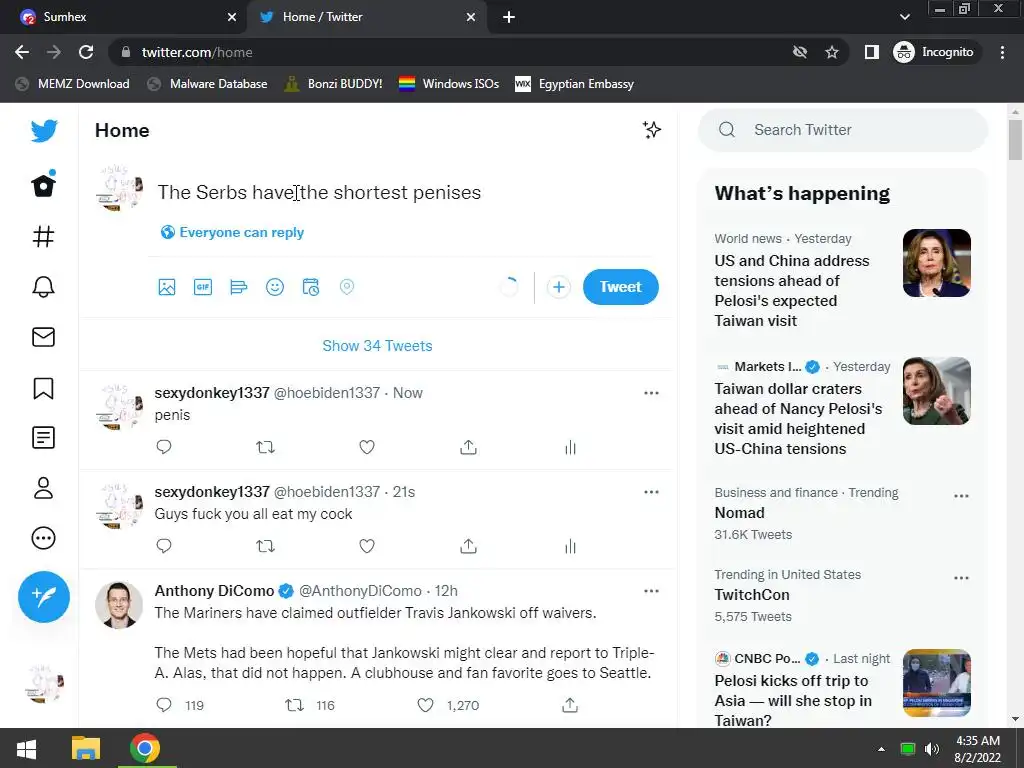Open @AnthonyDiComo handle link
This screenshot has width=1024, height=768.
click(x=360, y=591)
